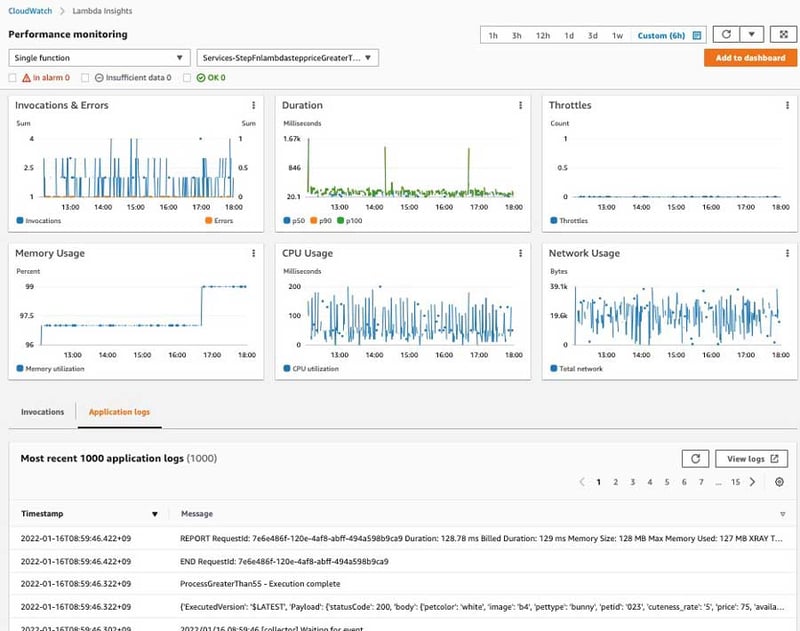Click the Errors legend orange swatch
Screen dimensions: 800x631
coord(209,220)
